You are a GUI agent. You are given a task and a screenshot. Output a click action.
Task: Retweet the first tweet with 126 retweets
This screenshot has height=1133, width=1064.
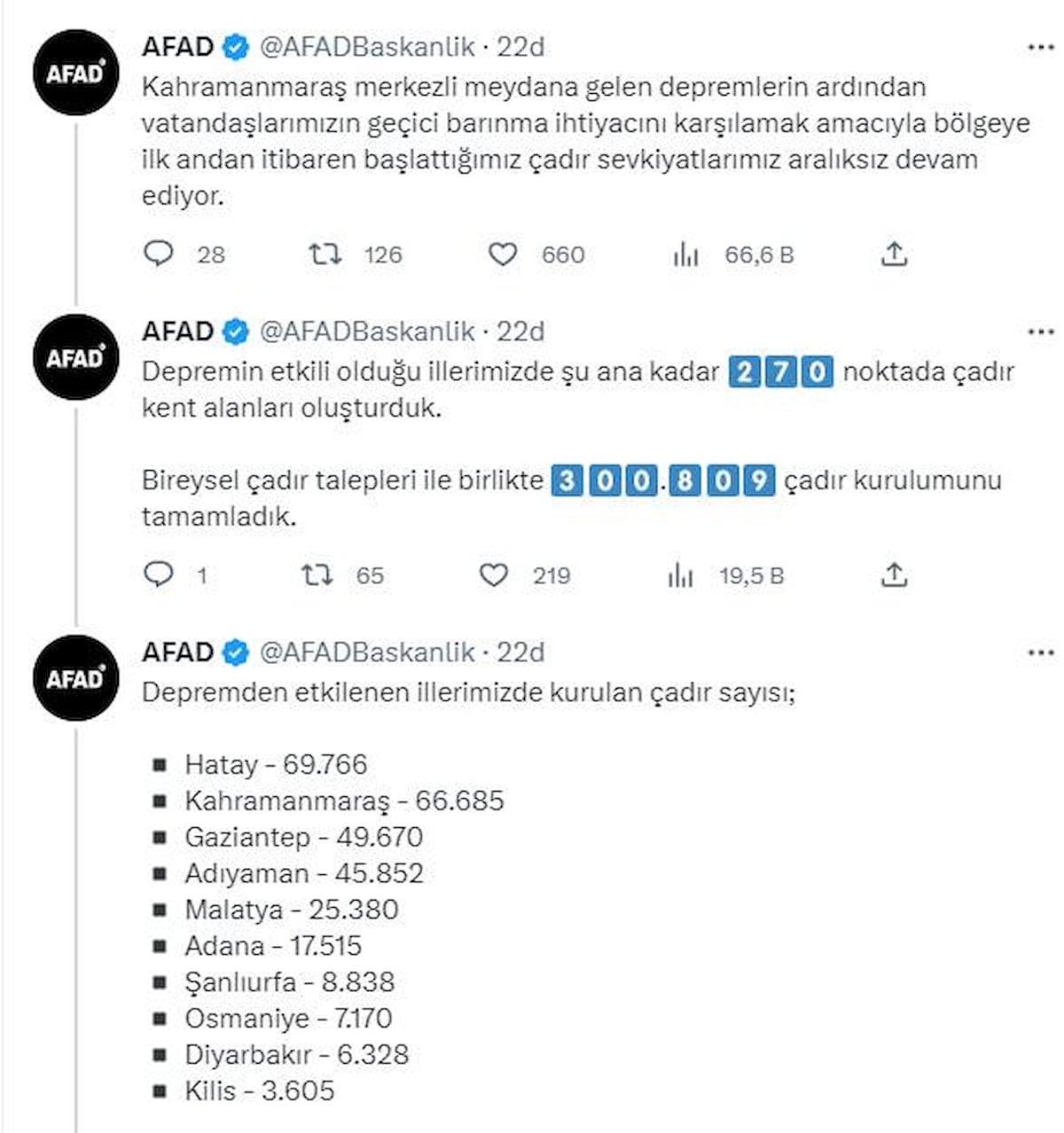(x=324, y=254)
